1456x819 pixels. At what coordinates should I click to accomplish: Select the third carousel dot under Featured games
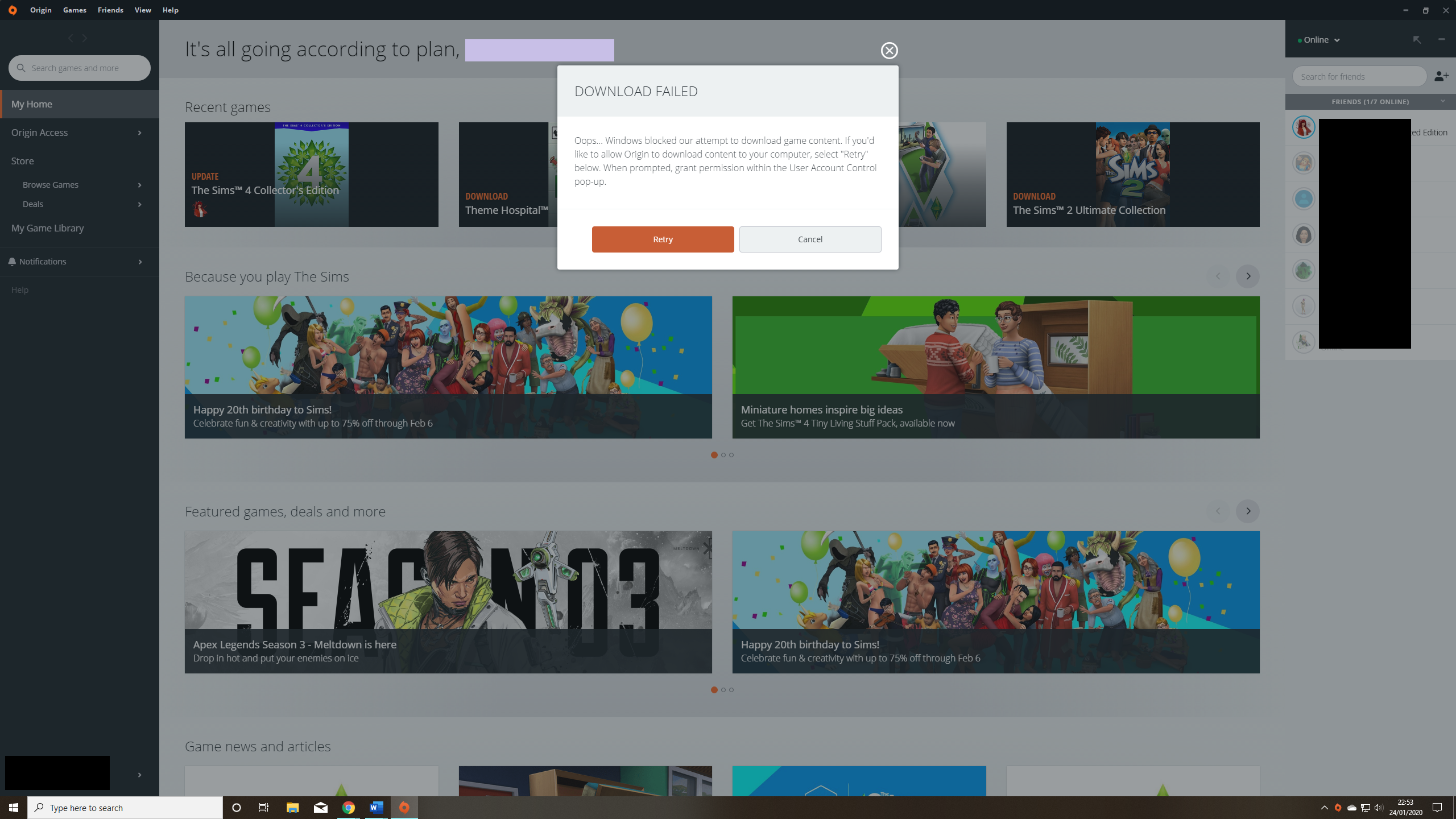731,690
